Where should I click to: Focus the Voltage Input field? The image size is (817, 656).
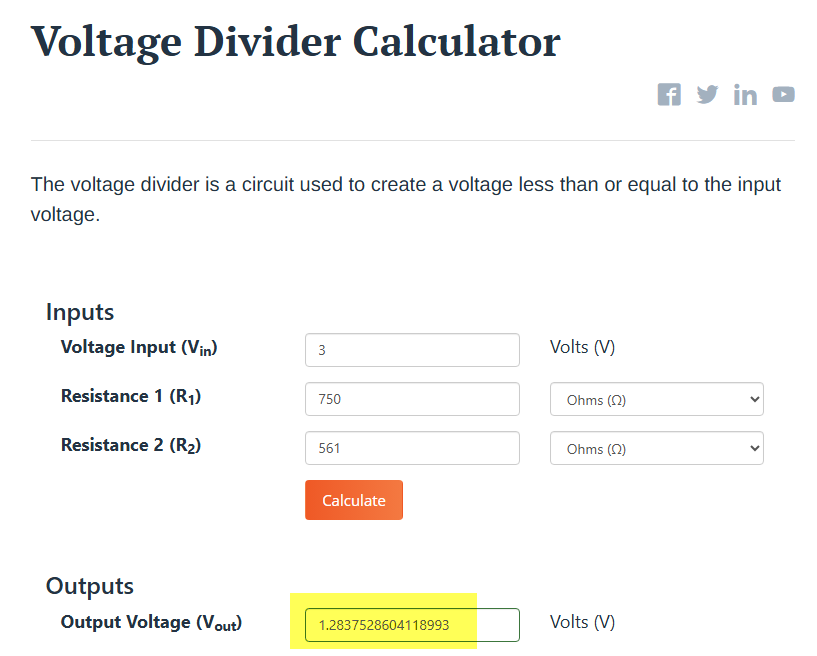[x=412, y=350]
